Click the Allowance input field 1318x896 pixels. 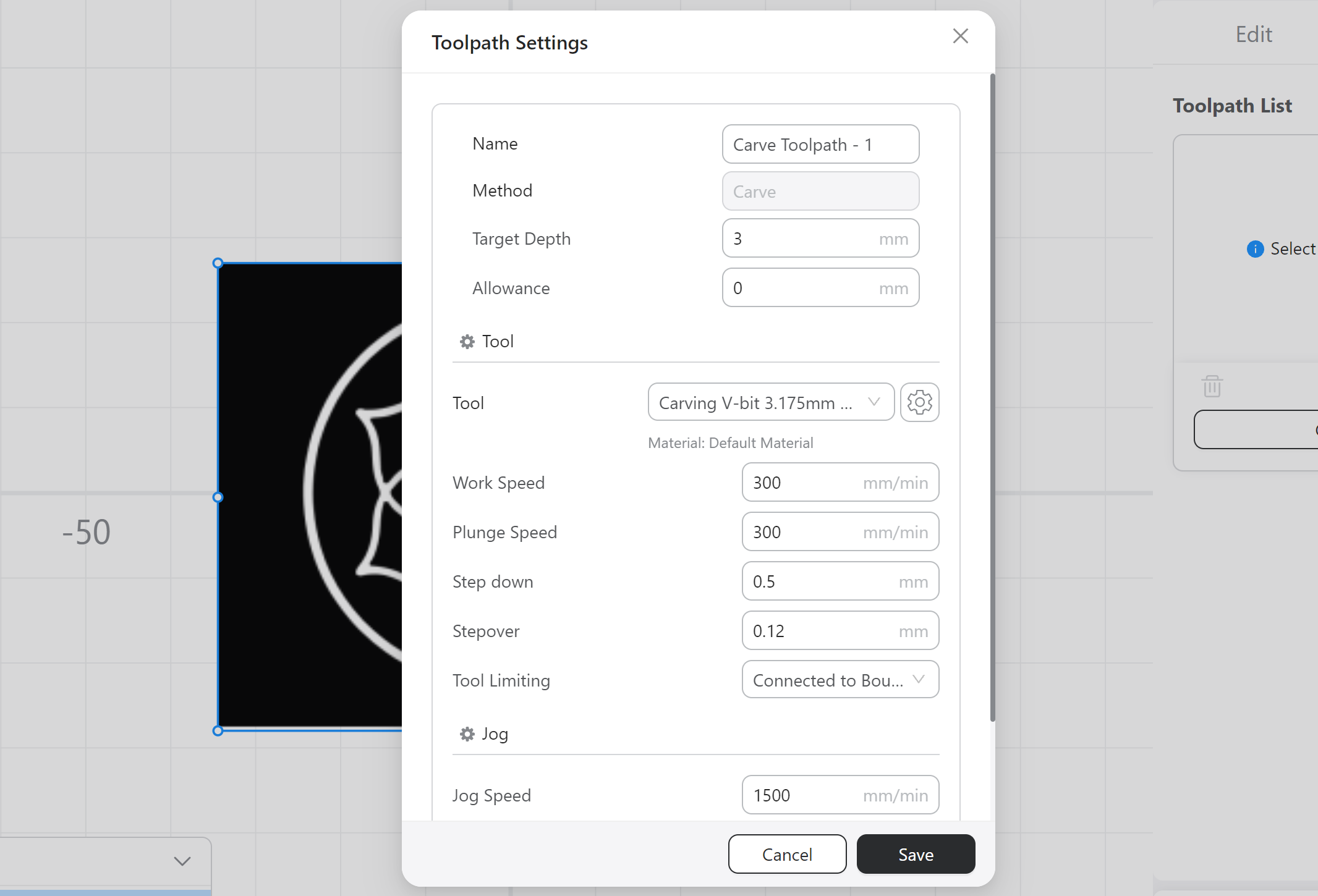click(820, 287)
